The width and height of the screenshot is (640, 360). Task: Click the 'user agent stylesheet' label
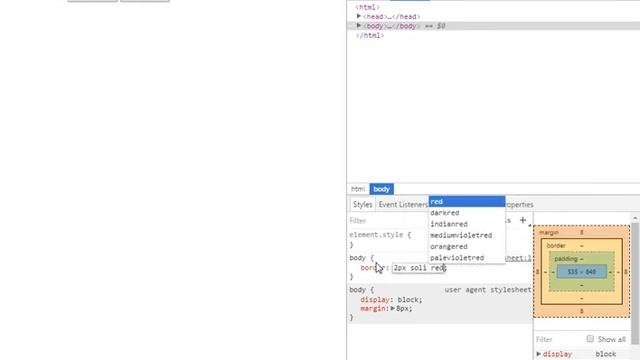(488, 289)
